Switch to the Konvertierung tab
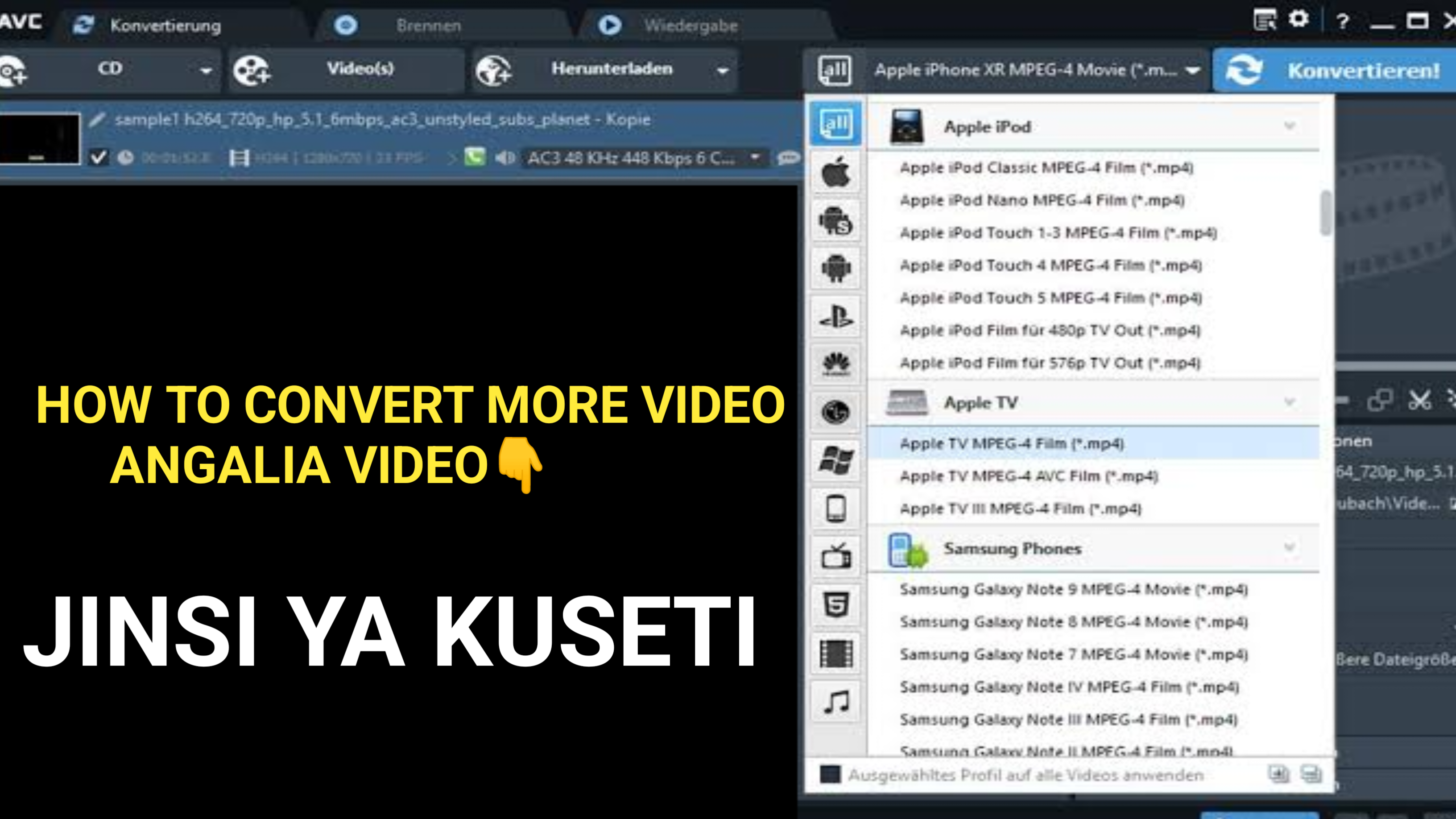The width and height of the screenshot is (1456, 819). [x=165, y=25]
